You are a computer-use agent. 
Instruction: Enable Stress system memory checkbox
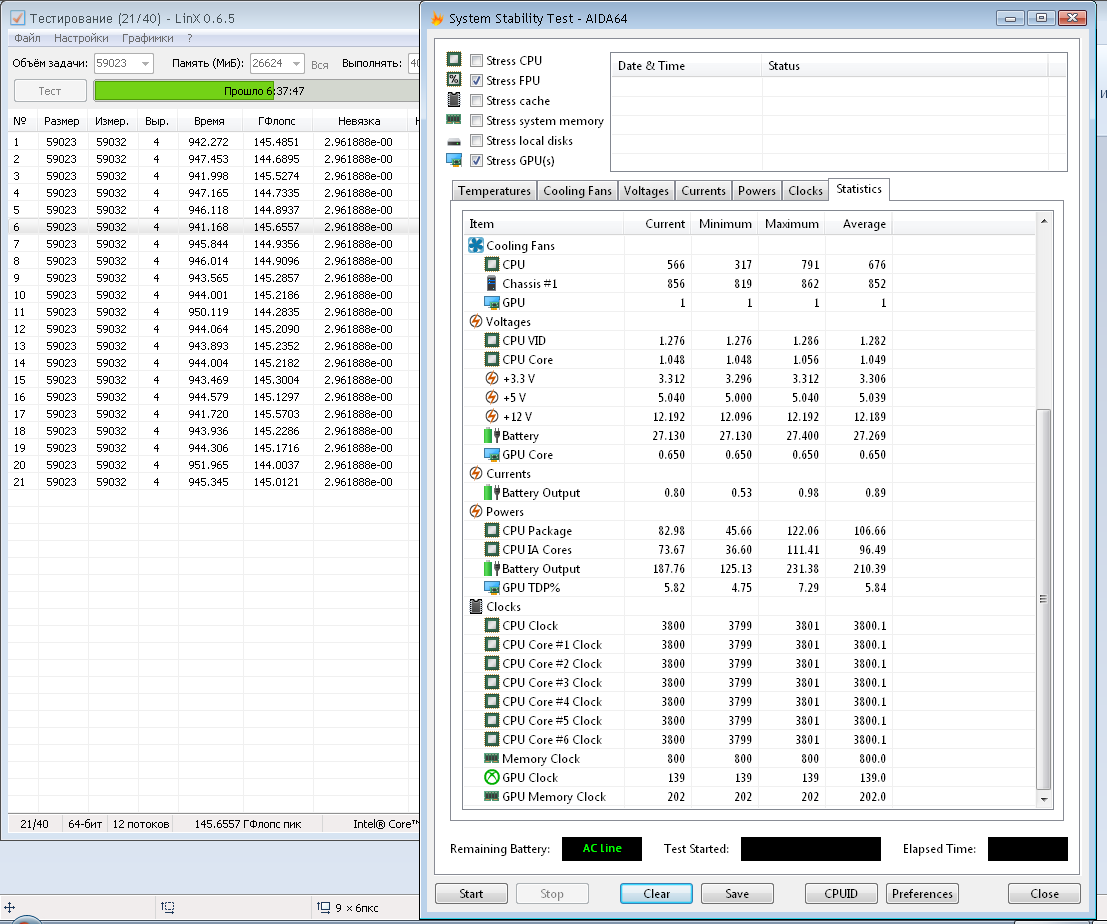477,121
